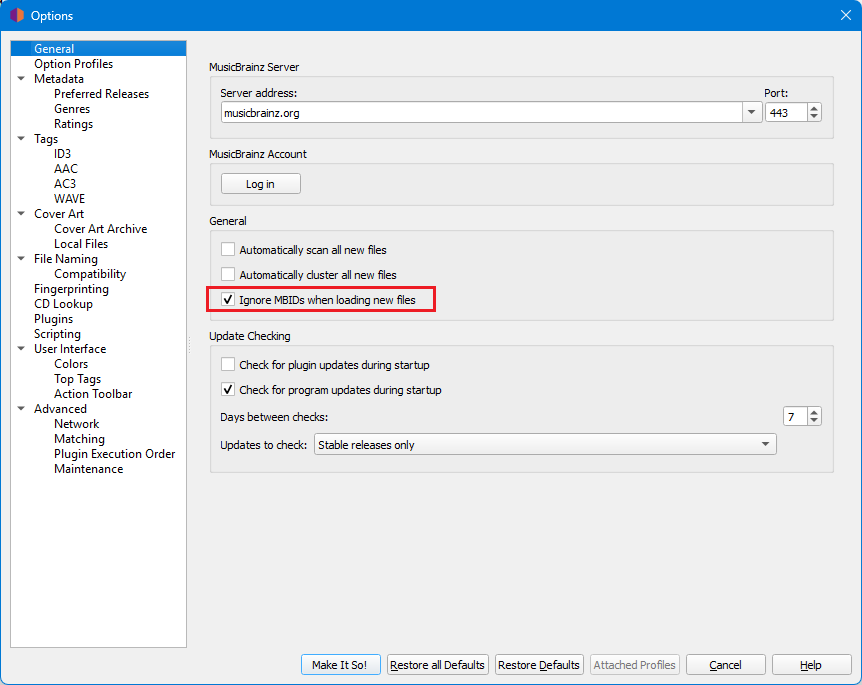Open the server address dropdown list
The width and height of the screenshot is (862, 685).
click(752, 113)
